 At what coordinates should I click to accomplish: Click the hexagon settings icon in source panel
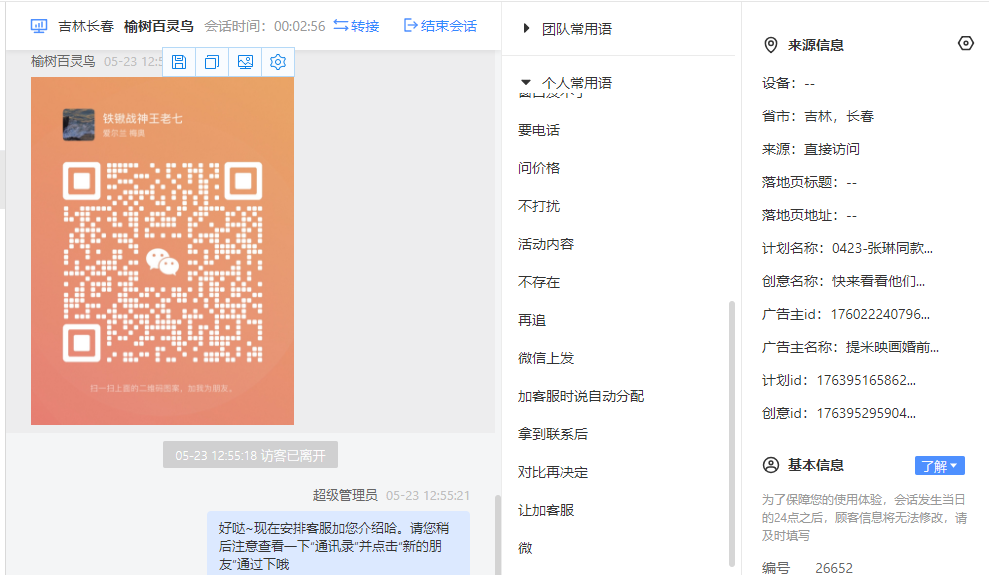click(x=966, y=44)
